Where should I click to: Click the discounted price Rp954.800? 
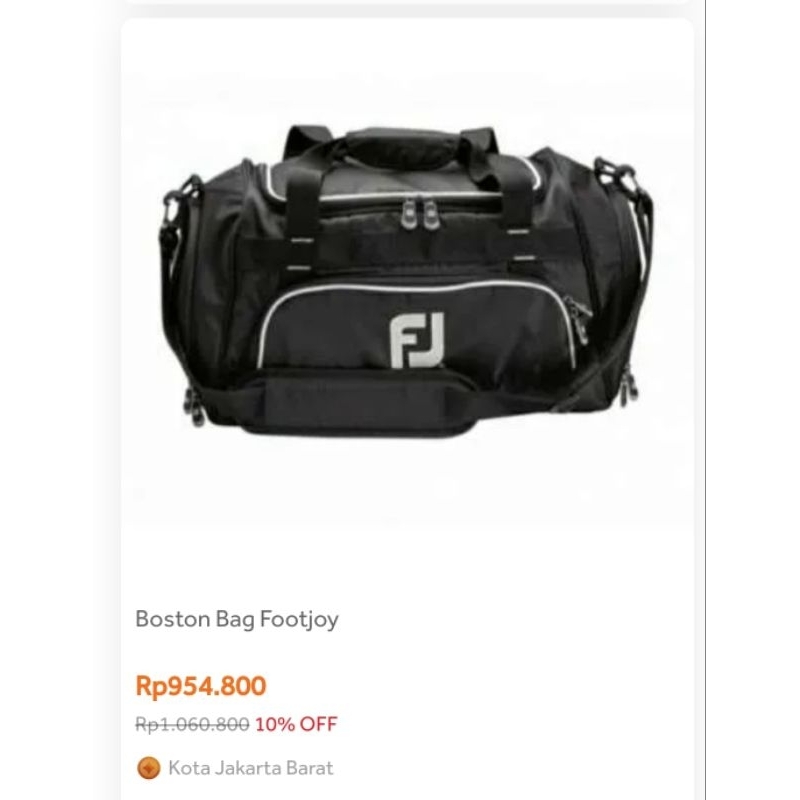point(201,686)
